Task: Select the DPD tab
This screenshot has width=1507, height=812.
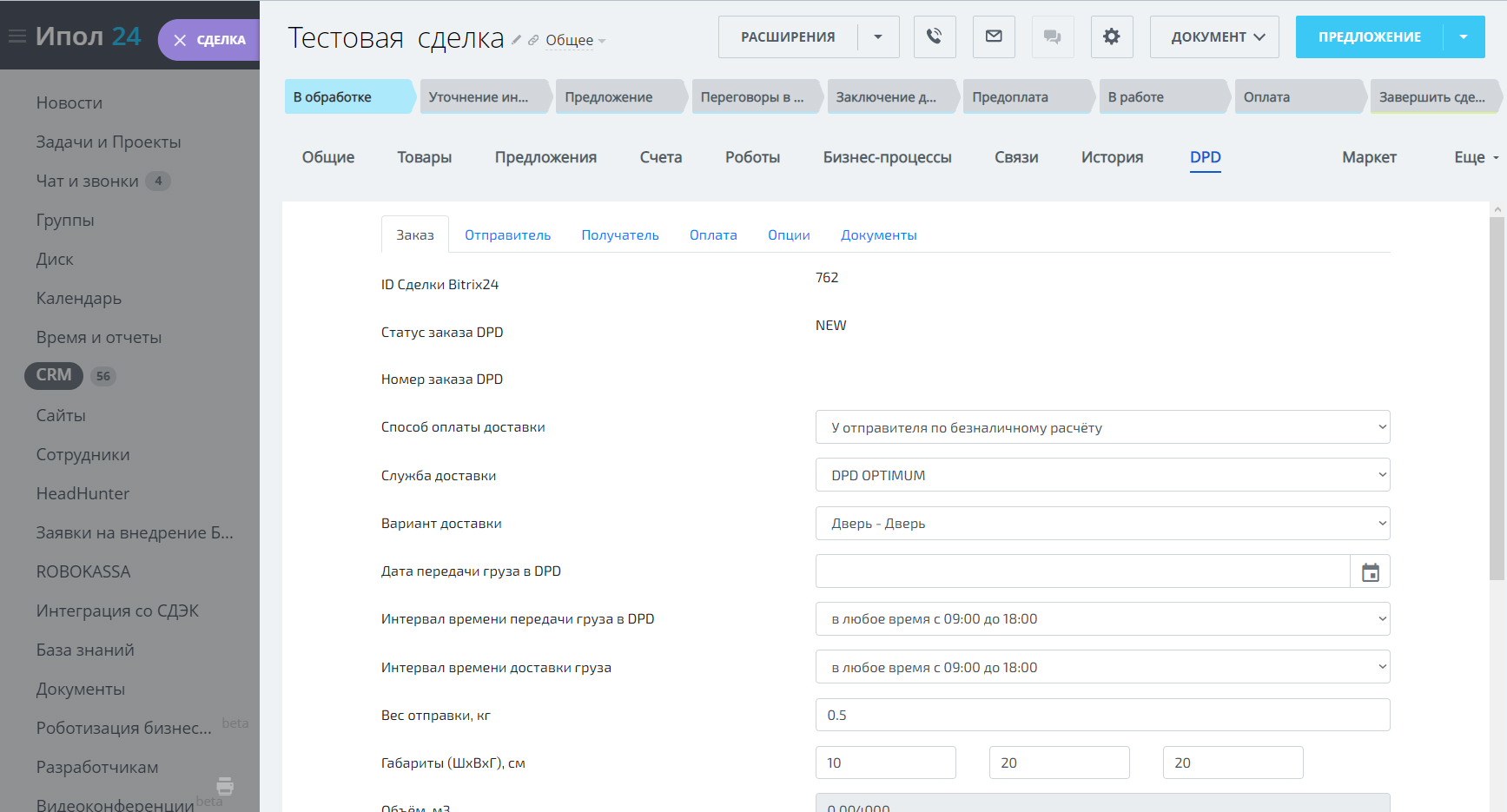Action: click(x=1205, y=157)
